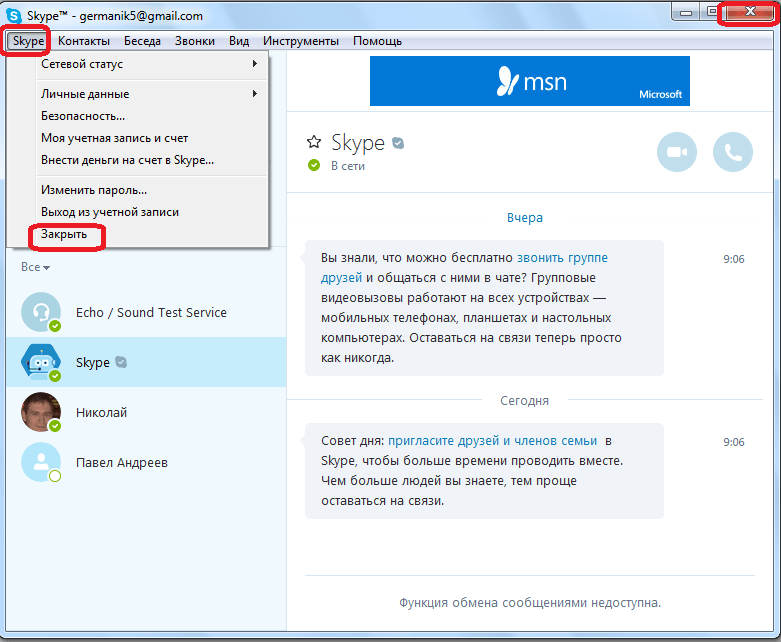The image size is (781, 642).
Task: Choose Выход из учетной записи
Action: [151, 212]
